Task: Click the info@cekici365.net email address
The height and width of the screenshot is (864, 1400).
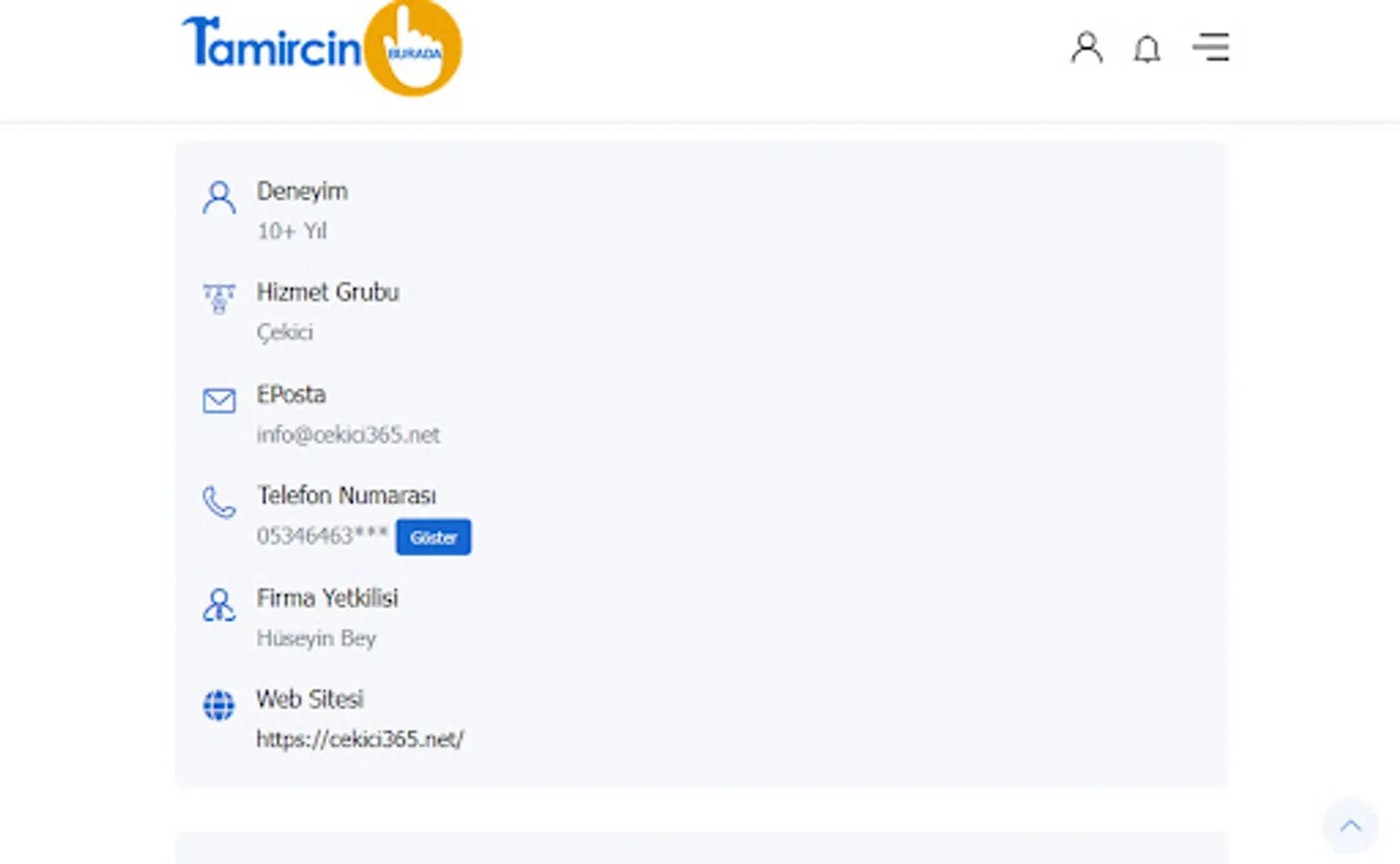Action: (x=348, y=435)
